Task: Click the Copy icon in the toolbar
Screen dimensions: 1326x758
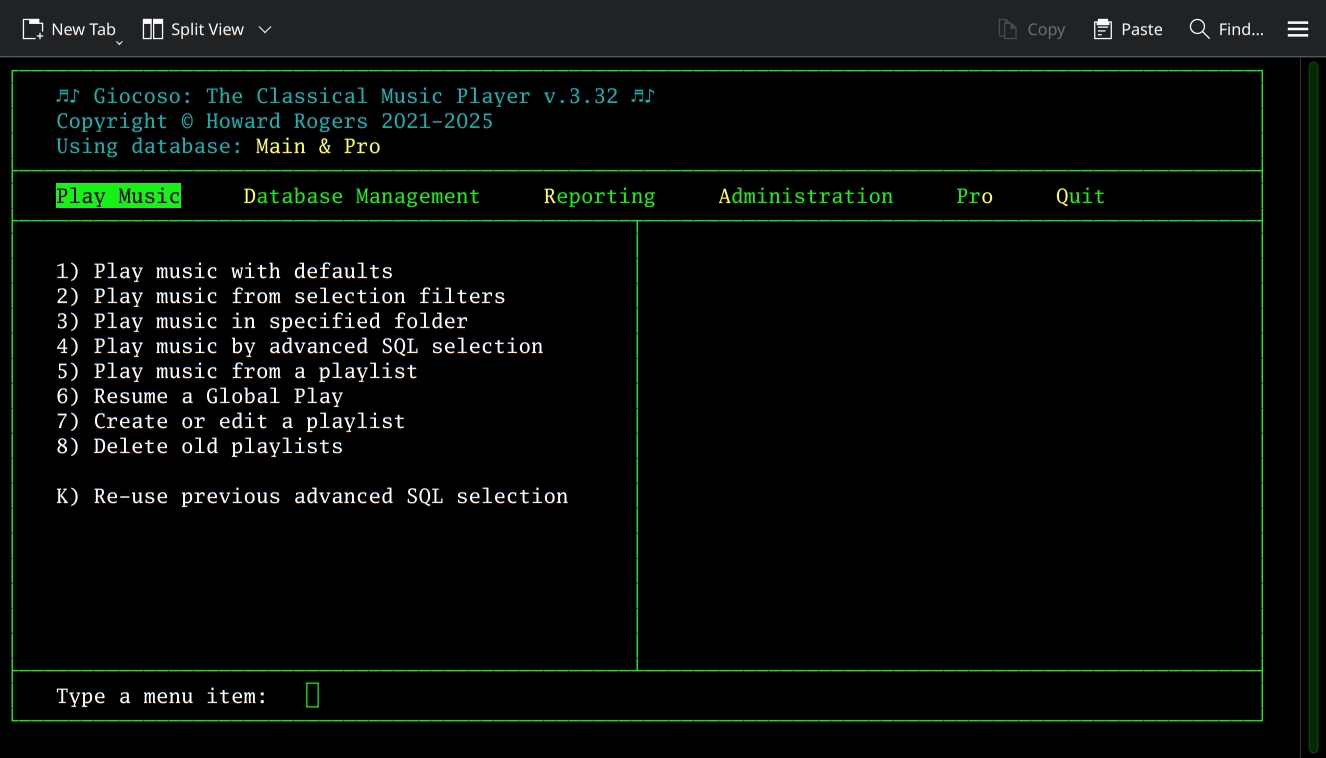Action: pos(1032,29)
